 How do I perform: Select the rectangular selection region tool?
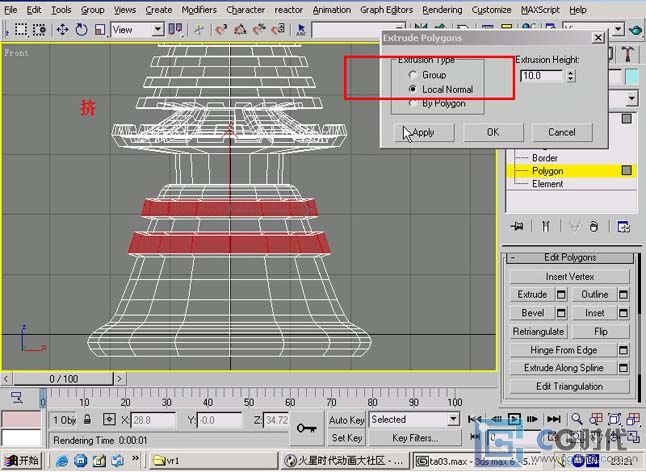pyautogui.click(x=21, y=30)
